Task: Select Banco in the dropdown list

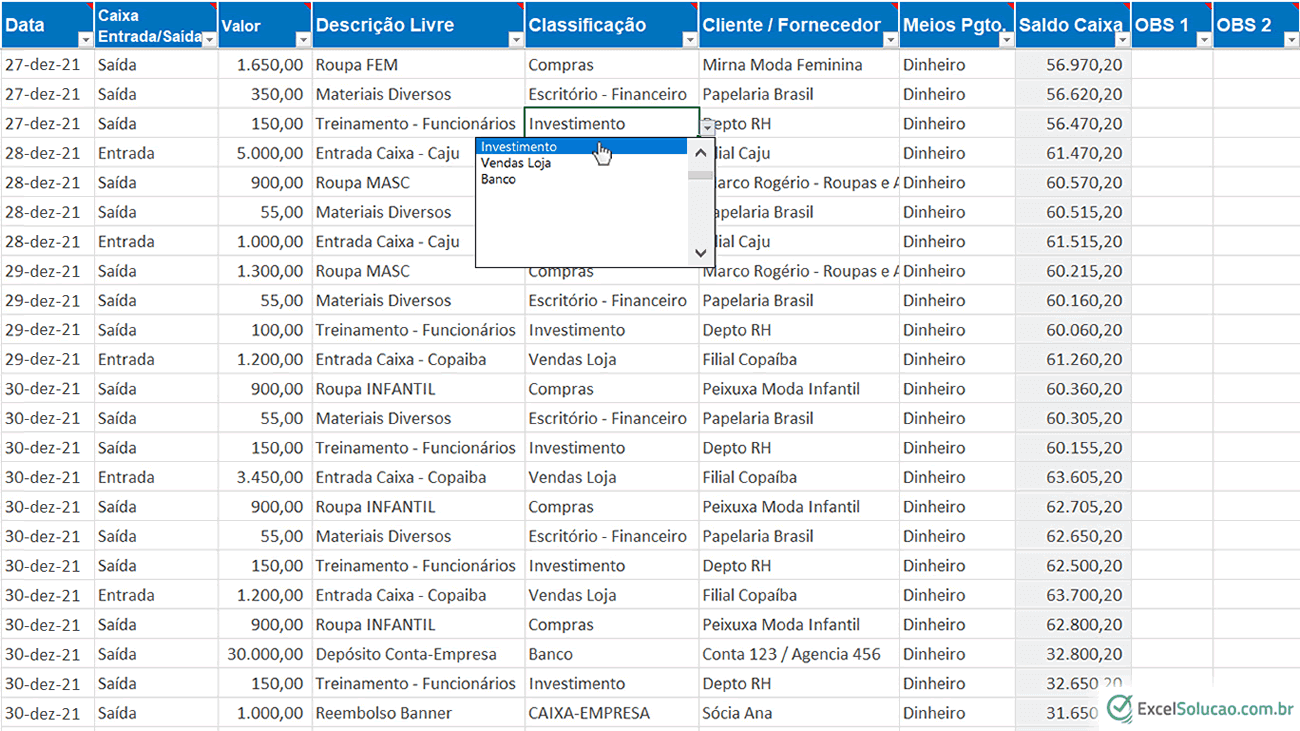Action: [581, 180]
